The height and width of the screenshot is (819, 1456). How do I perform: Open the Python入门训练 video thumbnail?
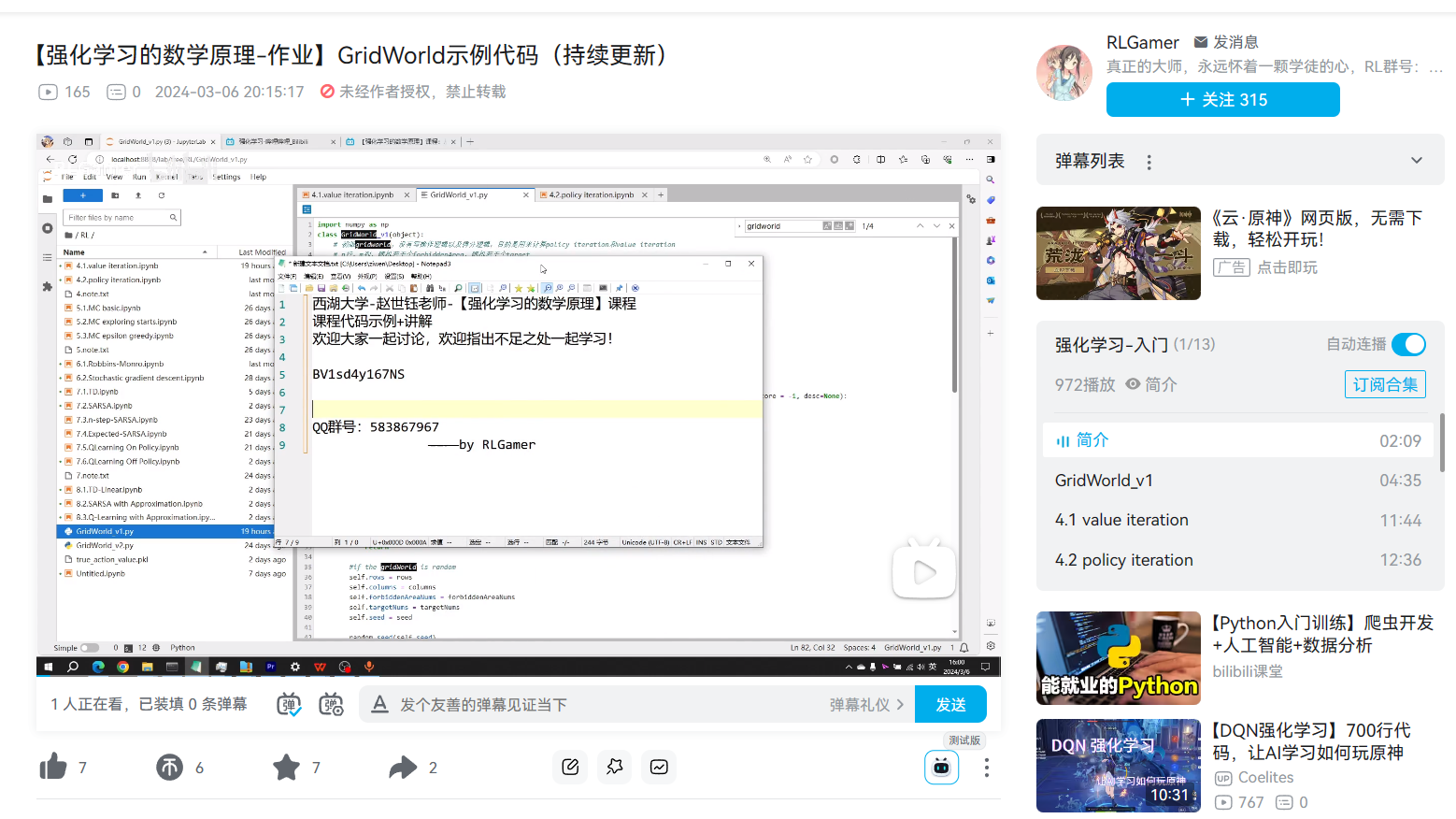(x=1118, y=657)
